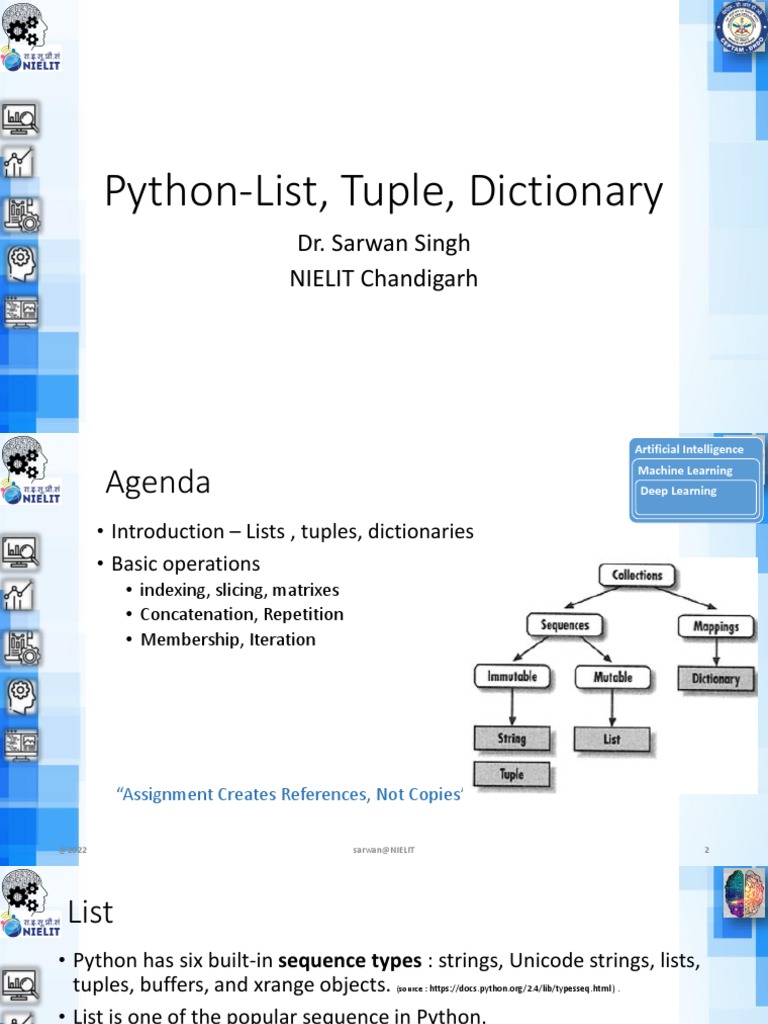
Task: Click the Python-List, Tuple, Dictionary title
Action: click(384, 191)
